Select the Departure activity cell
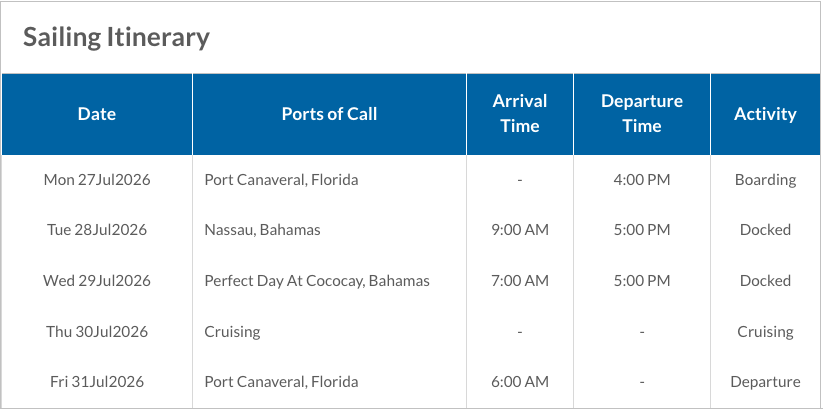This screenshot has height=409, width=823. pos(765,382)
